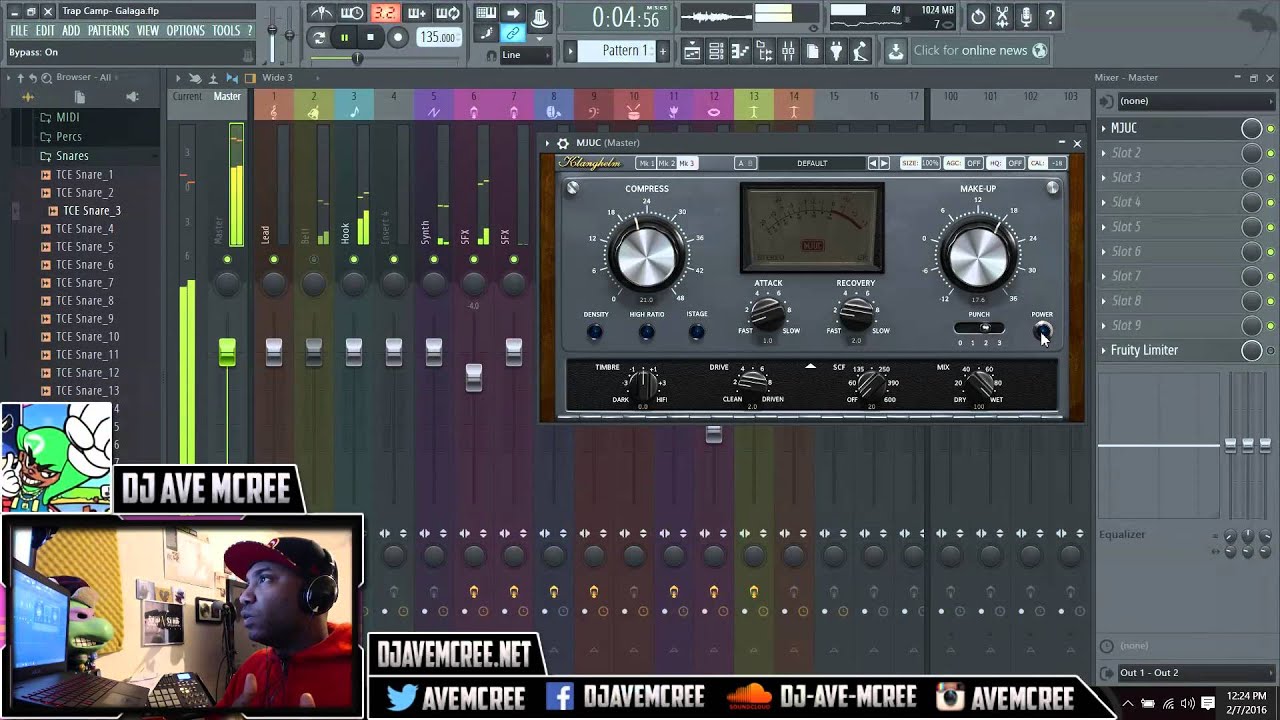Open the ADD menu

coord(71,31)
